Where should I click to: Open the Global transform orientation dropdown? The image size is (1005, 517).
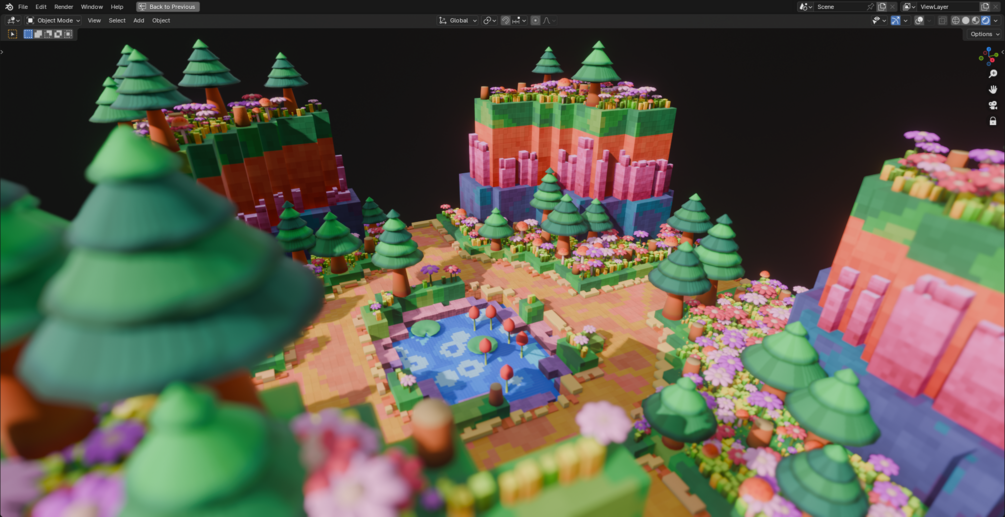coord(458,21)
